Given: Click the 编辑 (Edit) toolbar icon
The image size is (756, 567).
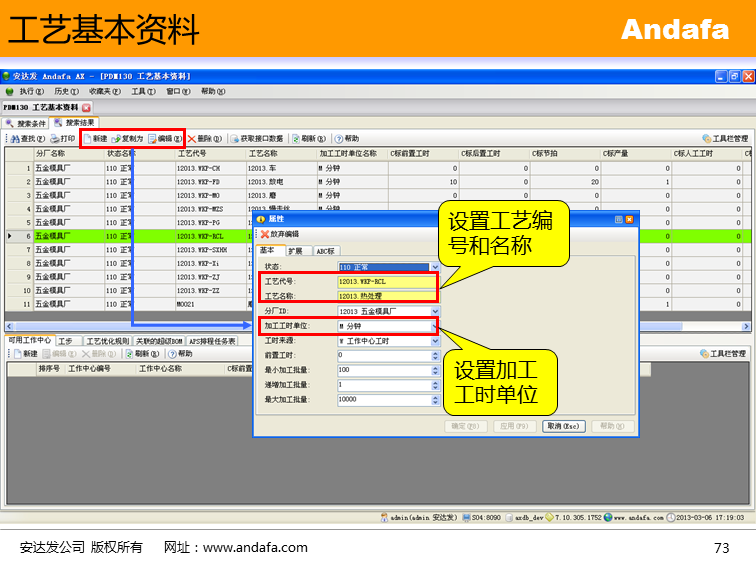Looking at the screenshot, I should coord(166,139).
